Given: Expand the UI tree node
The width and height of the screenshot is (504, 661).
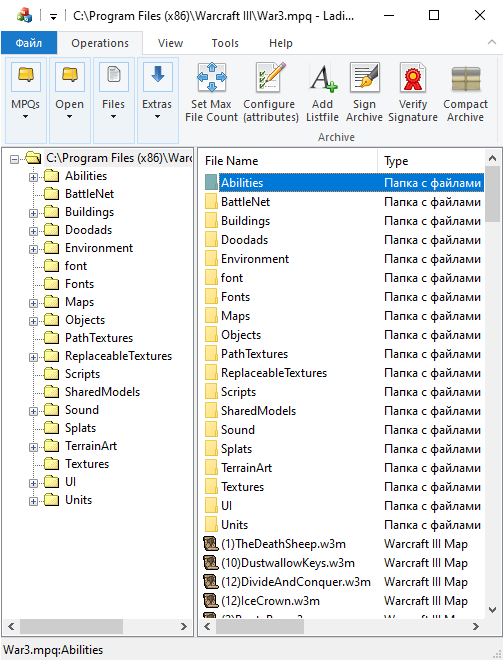Looking at the screenshot, I should click(x=33, y=484).
